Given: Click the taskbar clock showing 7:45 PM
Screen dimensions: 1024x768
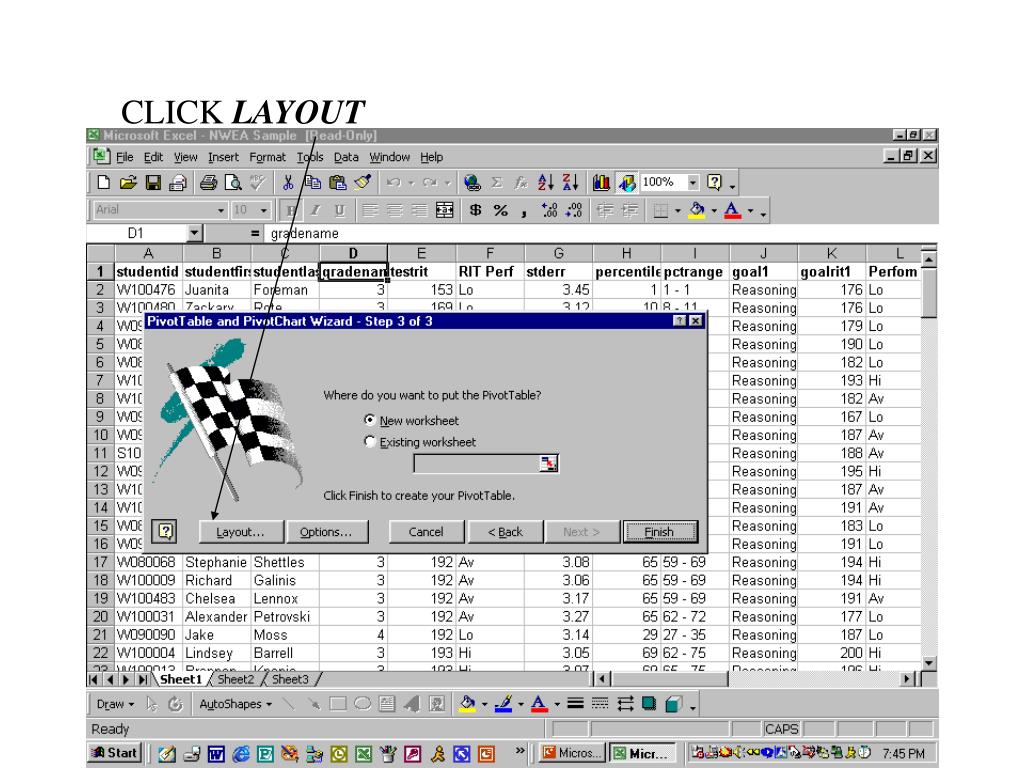Looking at the screenshot, I should [903, 753].
